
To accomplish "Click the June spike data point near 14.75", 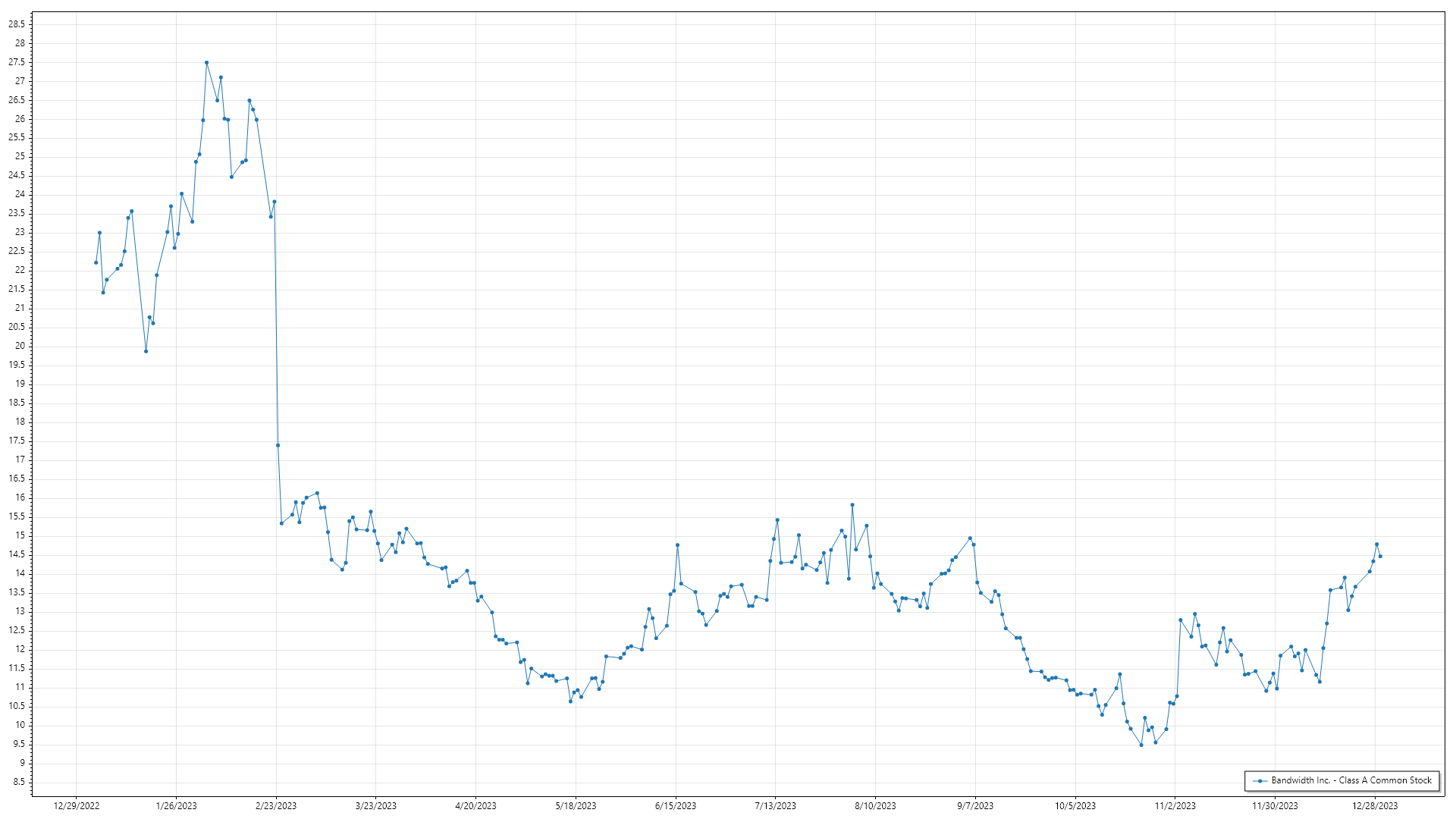I will 677,545.
